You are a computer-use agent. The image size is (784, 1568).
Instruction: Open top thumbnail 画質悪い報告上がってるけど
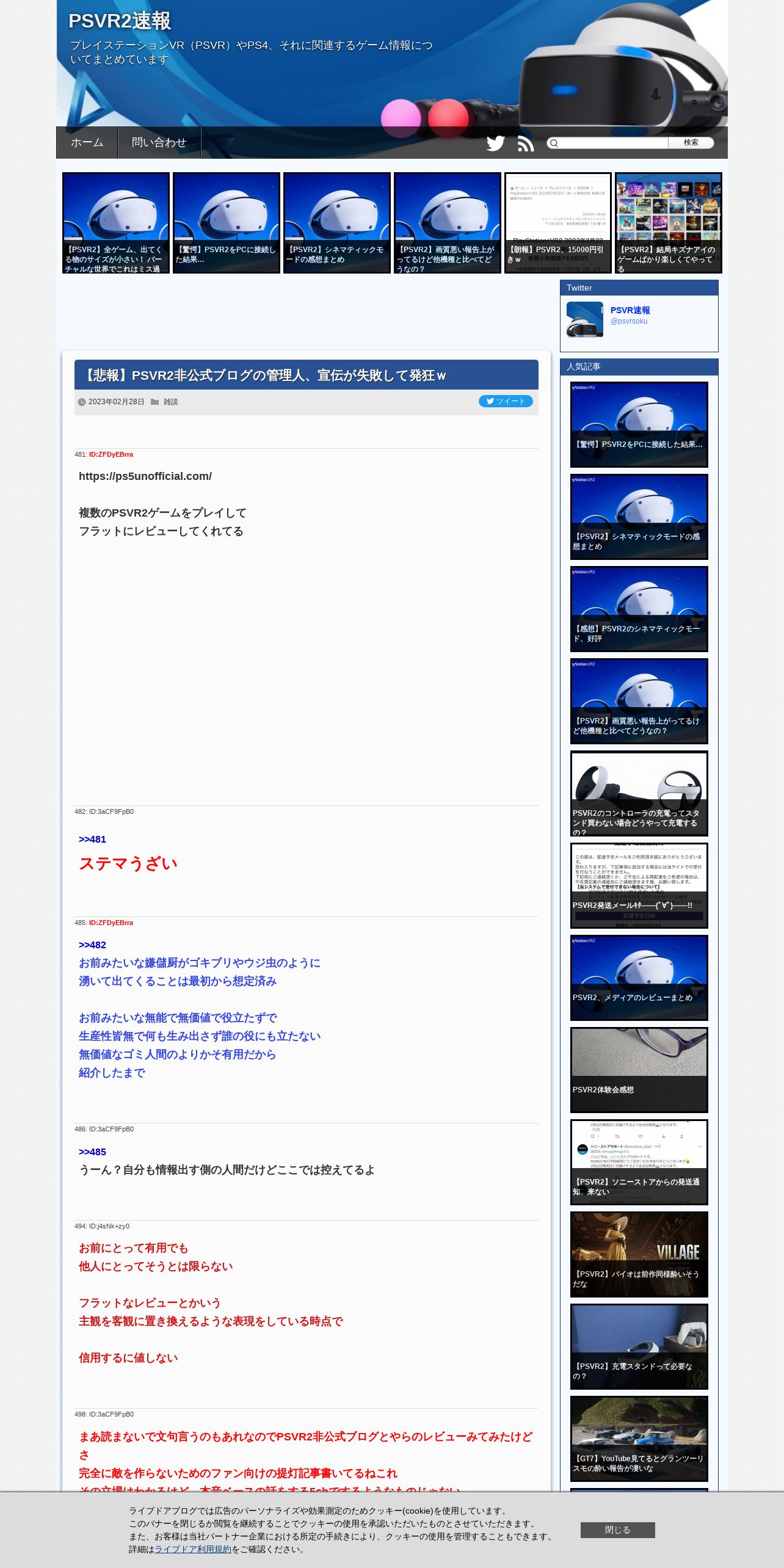coord(448,223)
